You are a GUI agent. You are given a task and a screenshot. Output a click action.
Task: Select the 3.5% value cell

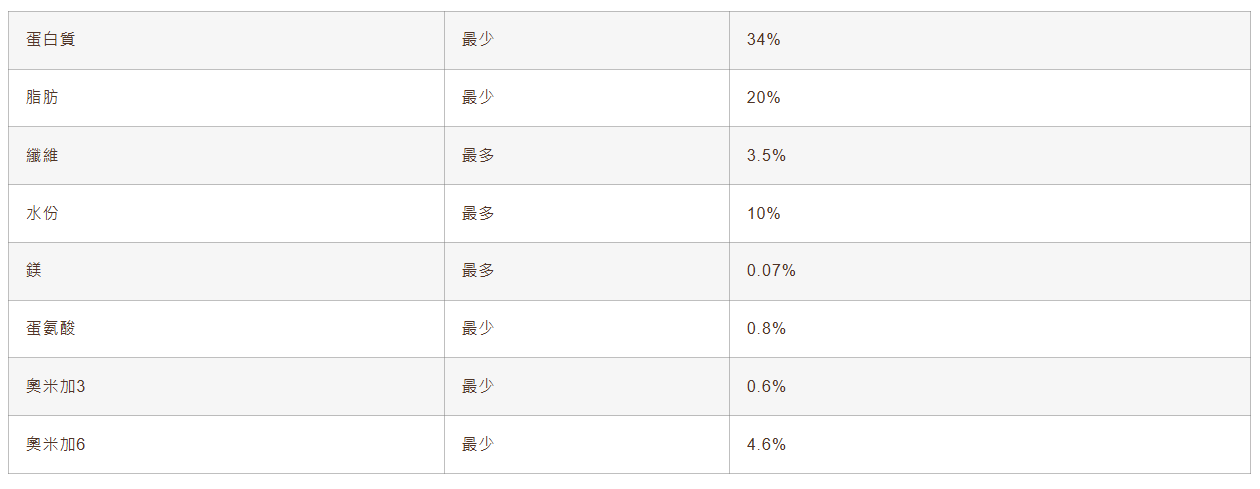766,156
